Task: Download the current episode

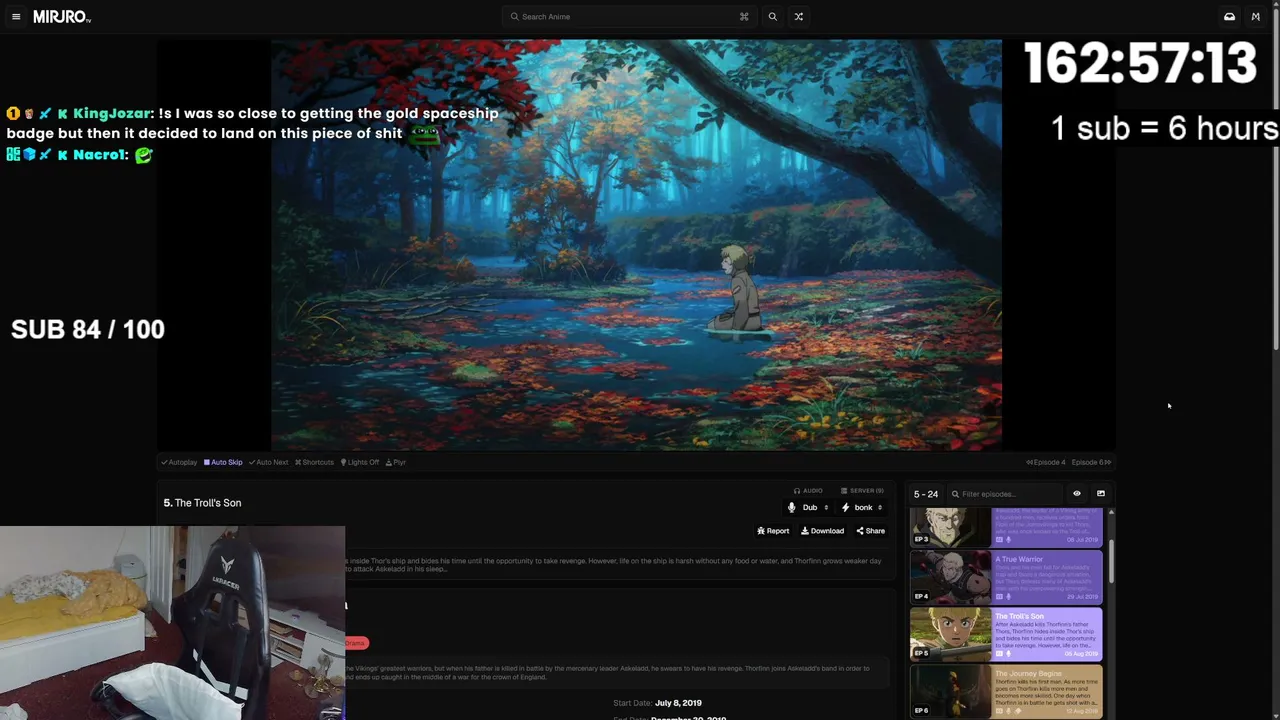Action: 822,531
